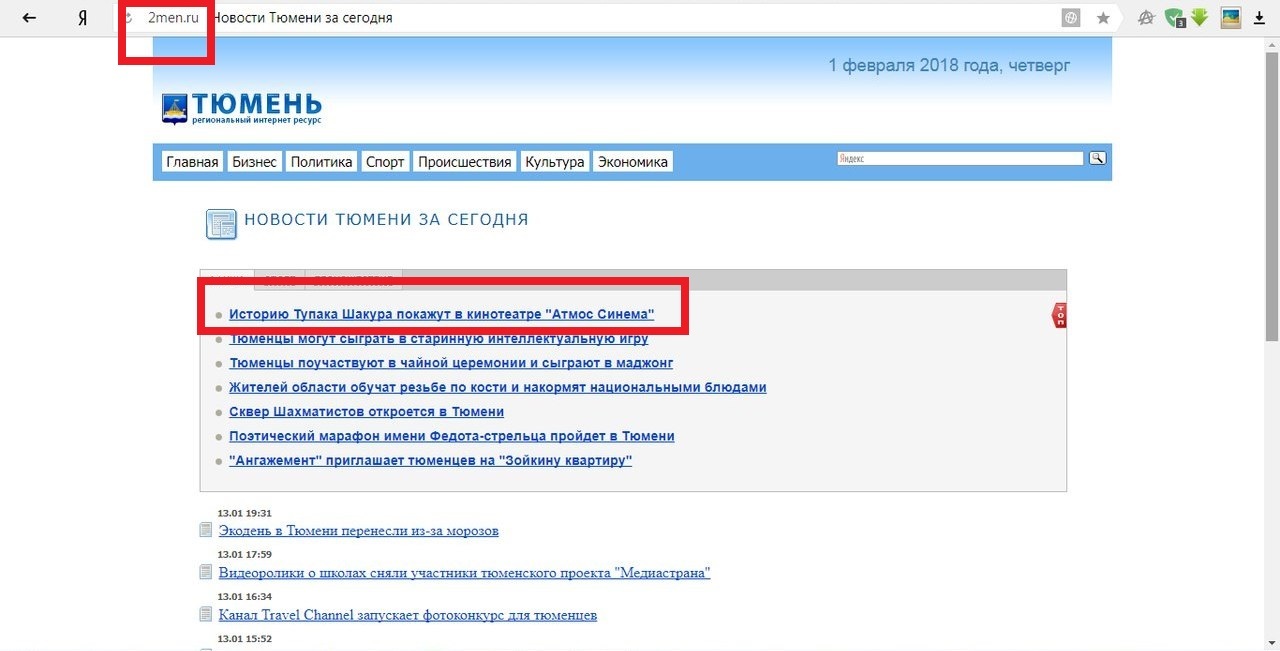Select the Экономика menu item

tap(632, 162)
